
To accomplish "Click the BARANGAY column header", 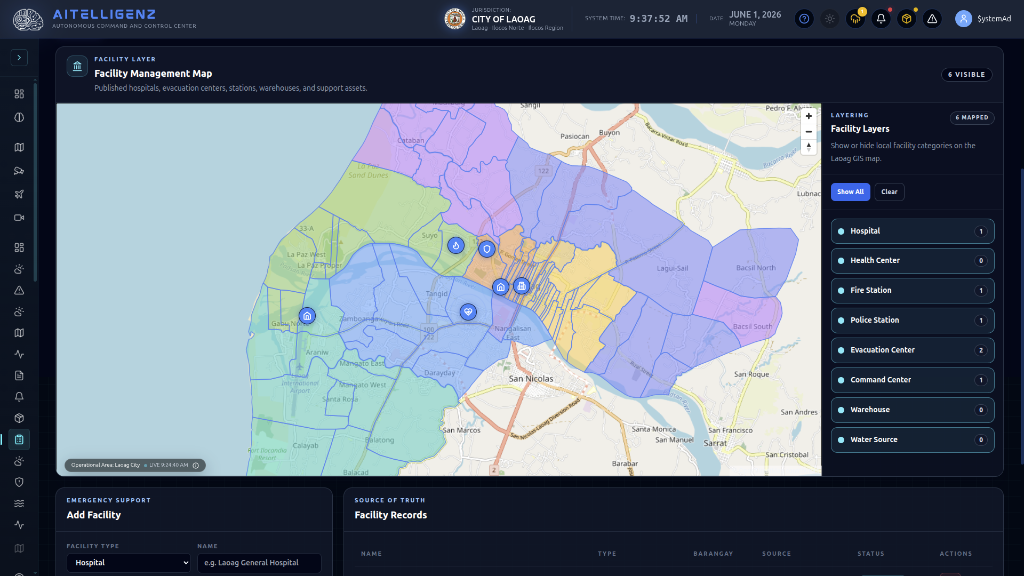I will [x=713, y=554].
